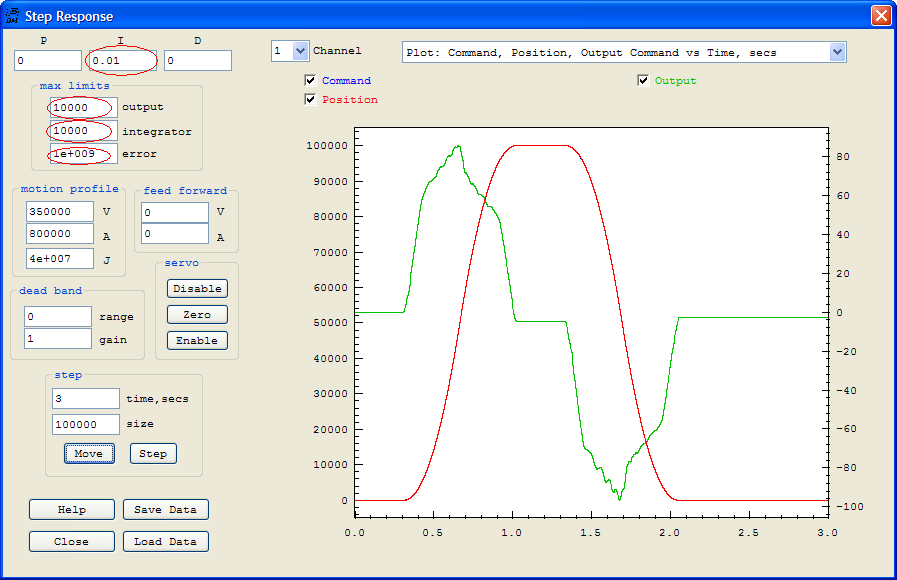The image size is (897, 580).
Task: Toggle the Position plot checkbox
Action: (310, 99)
